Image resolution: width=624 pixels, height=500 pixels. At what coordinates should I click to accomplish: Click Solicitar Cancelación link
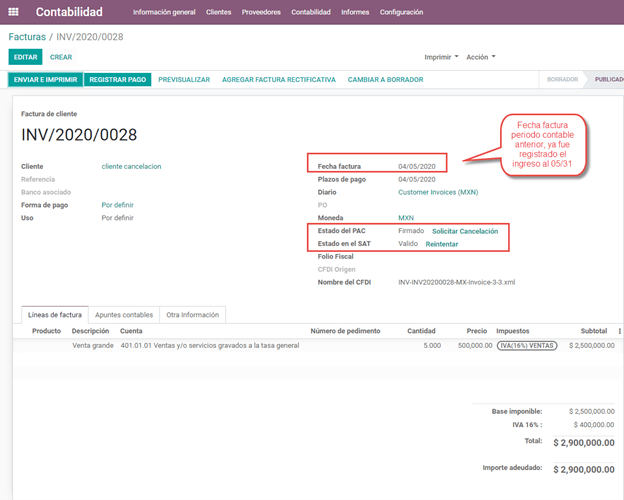click(465, 231)
